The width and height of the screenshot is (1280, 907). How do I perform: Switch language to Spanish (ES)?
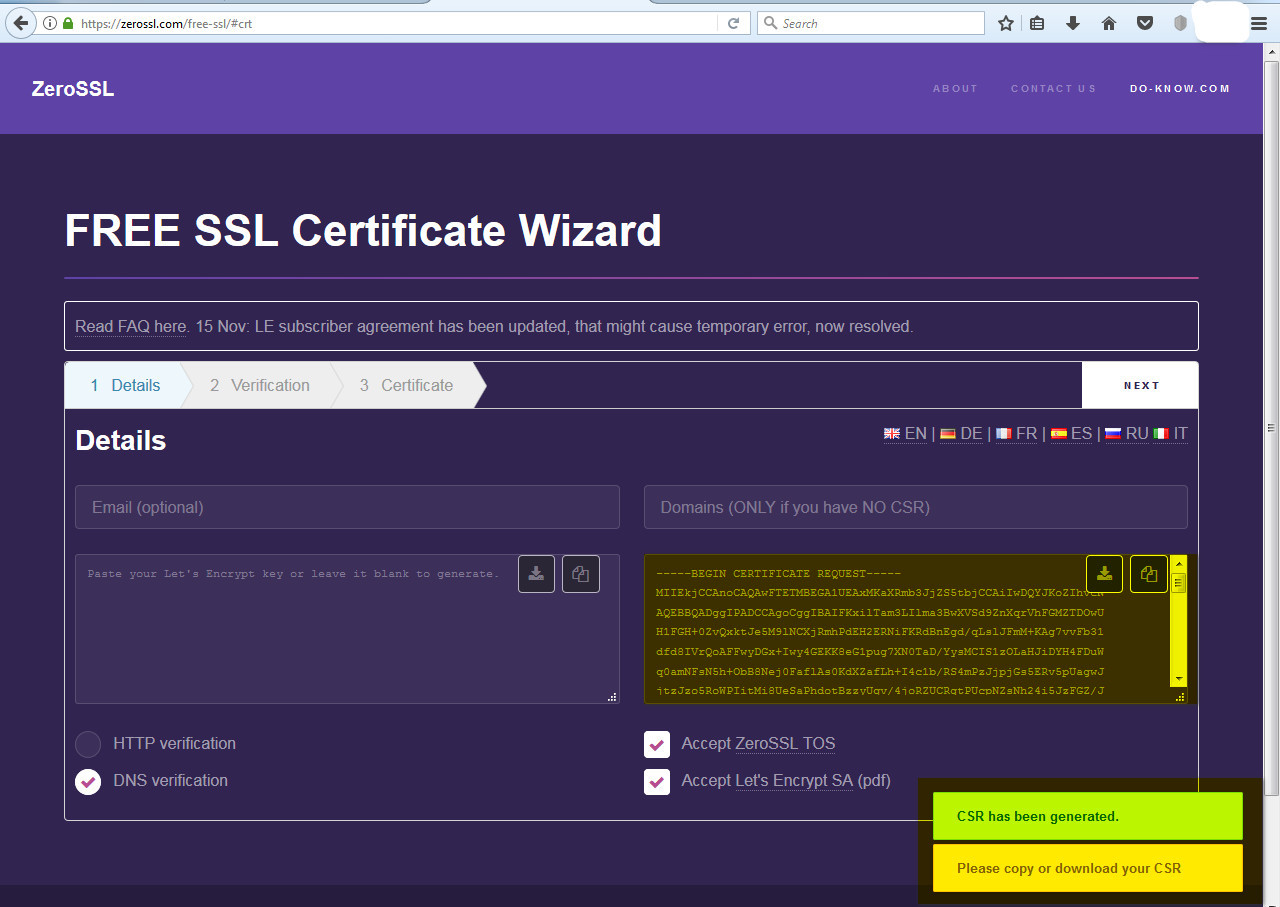tap(1071, 433)
